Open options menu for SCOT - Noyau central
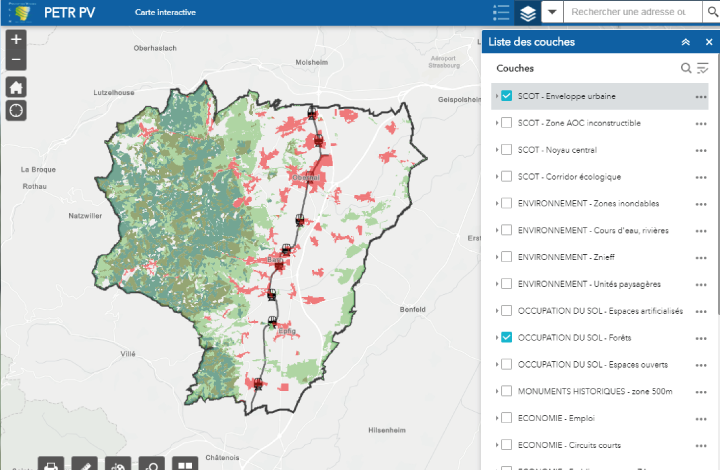720x470 pixels. [x=701, y=151]
